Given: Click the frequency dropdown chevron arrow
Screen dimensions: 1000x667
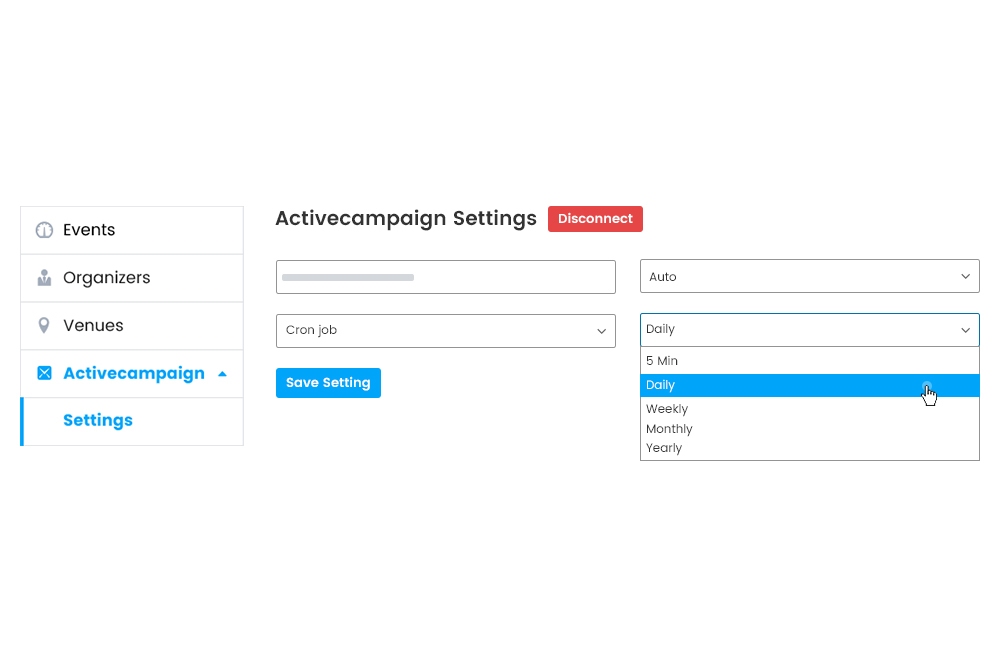Looking at the screenshot, I should pyautogui.click(x=965, y=330).
